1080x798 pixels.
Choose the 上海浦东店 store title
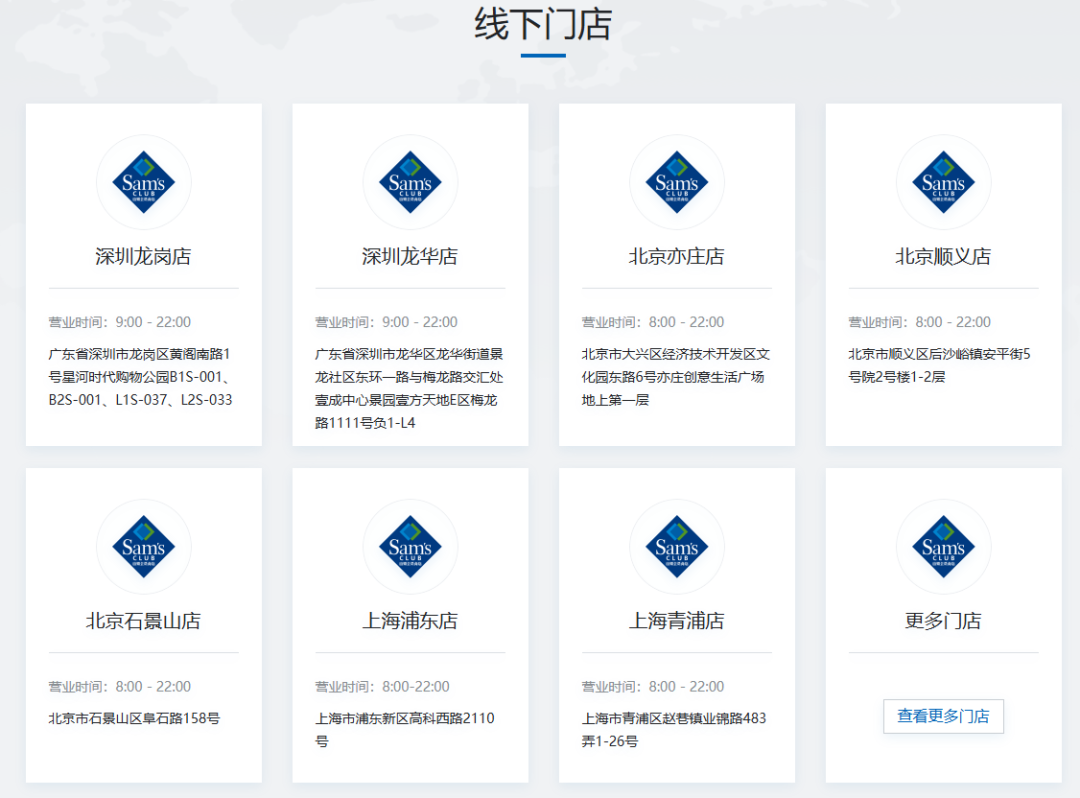[x=410, y=620]
